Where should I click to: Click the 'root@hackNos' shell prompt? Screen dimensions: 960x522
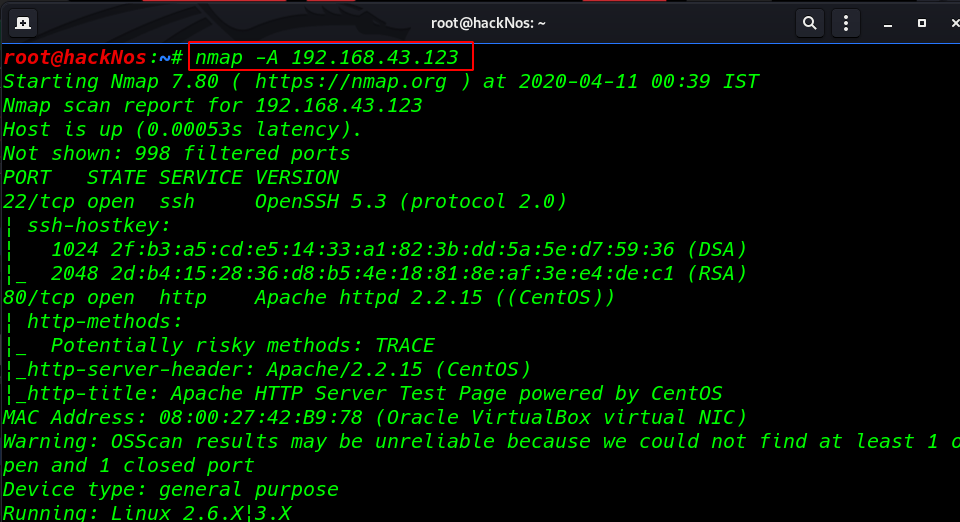75,58
